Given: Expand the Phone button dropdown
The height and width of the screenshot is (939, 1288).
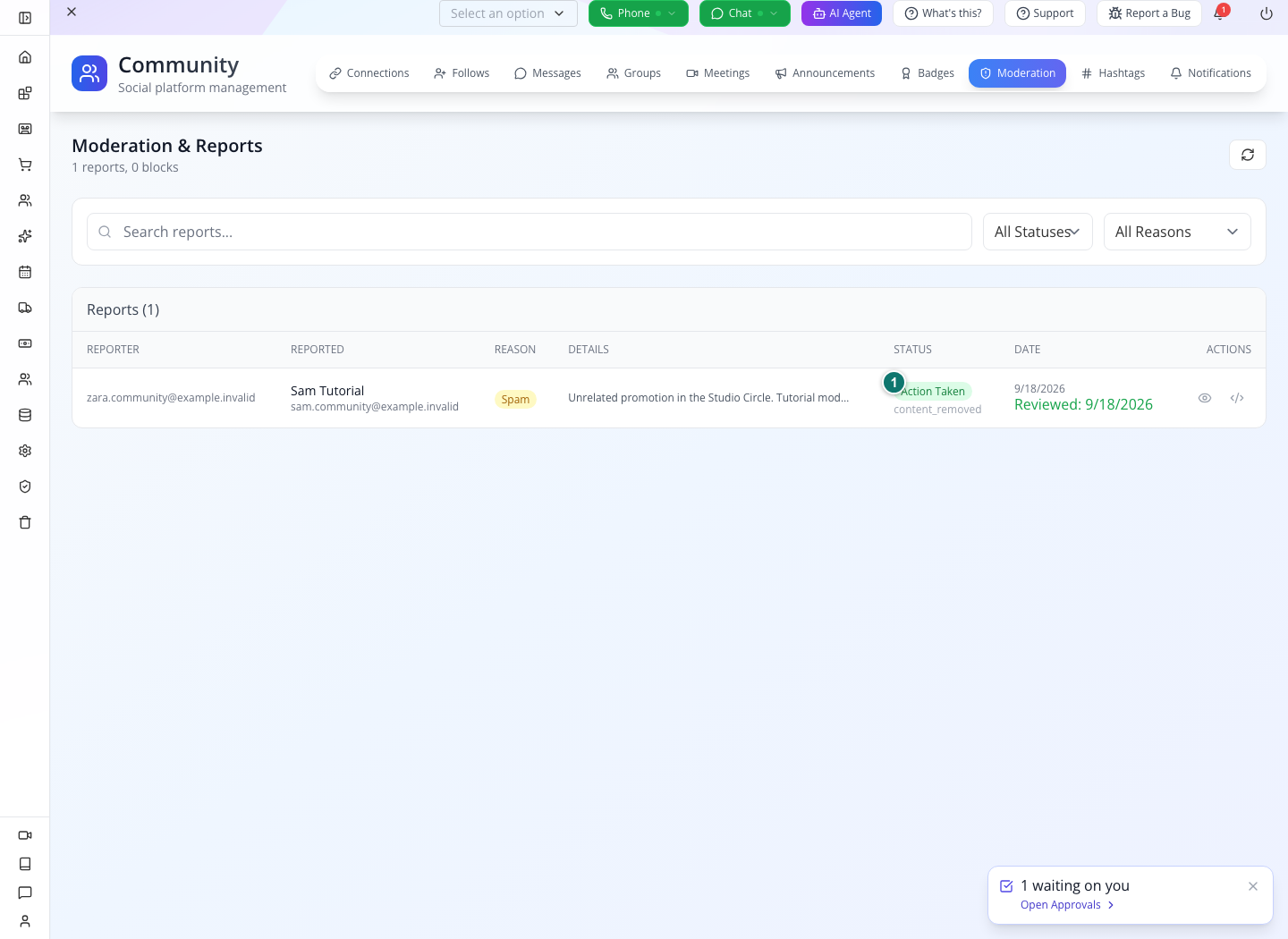Looking at the screenshot, I should (x=672, y=13).
